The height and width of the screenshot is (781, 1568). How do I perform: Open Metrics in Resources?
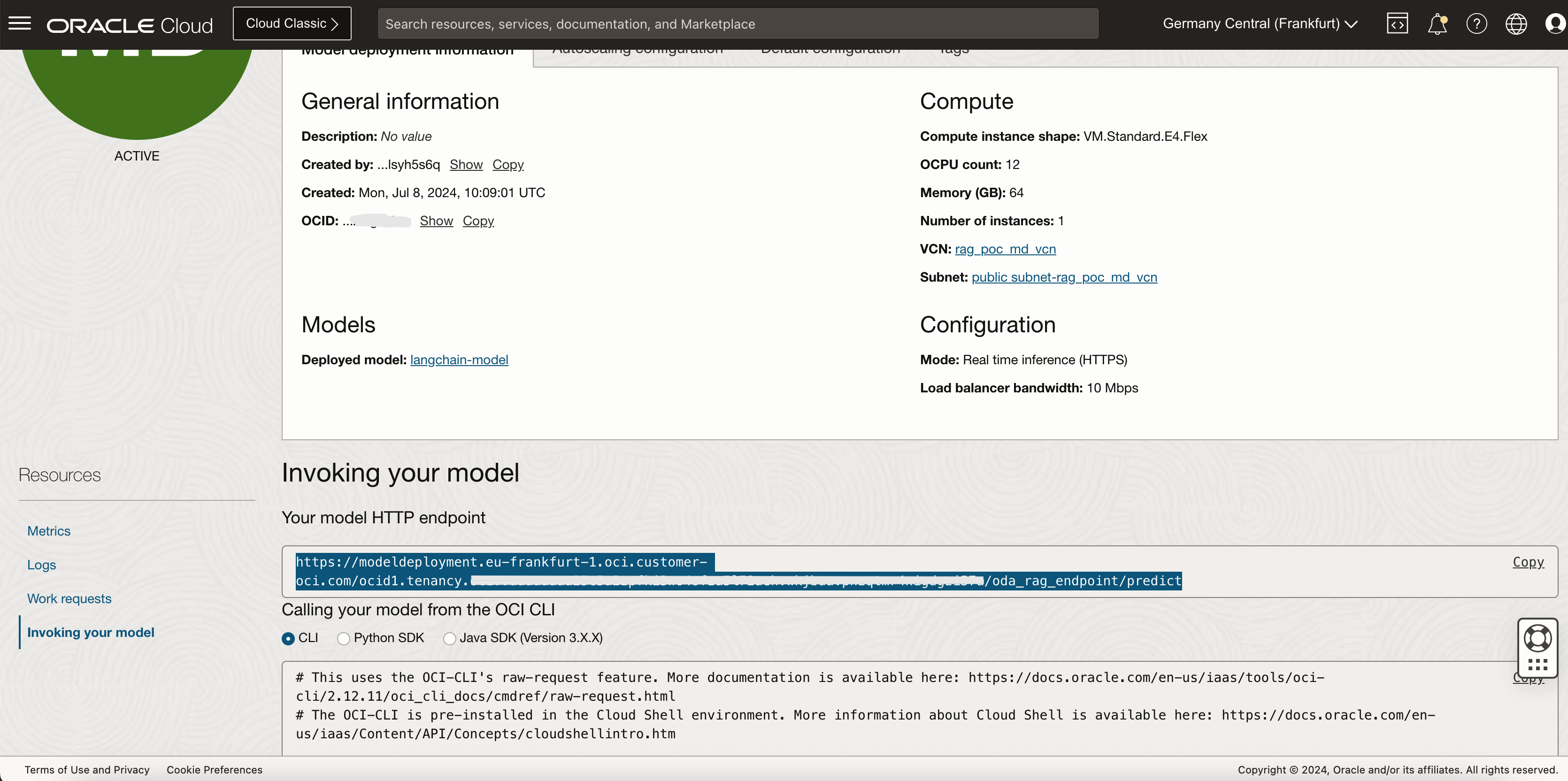tap(49, 531)
